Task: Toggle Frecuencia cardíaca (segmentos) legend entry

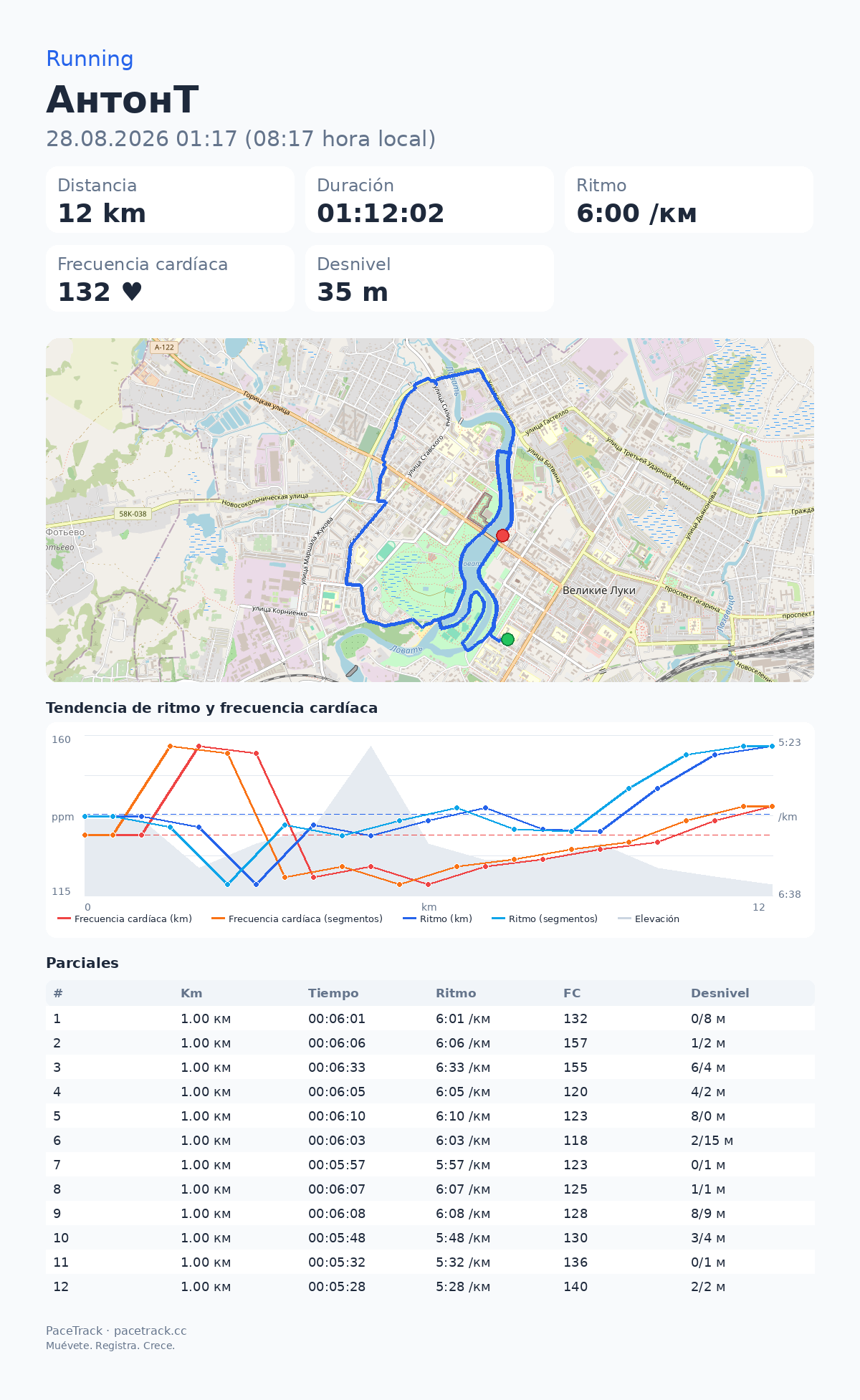Action: [x=297, y=919]
